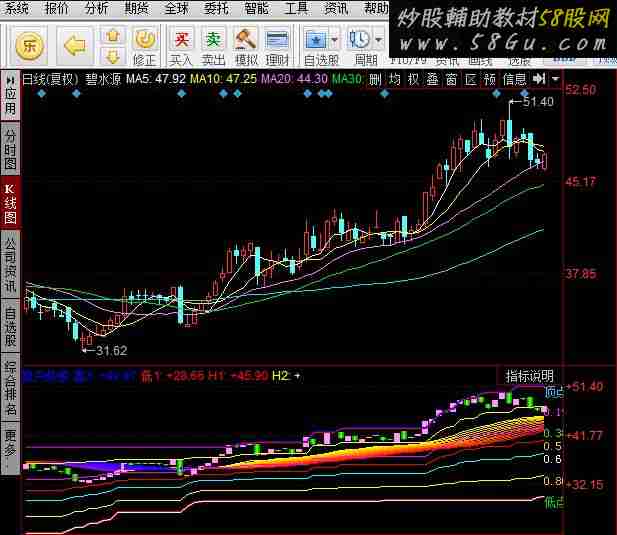This screenshot has height=535, width=617.
Task: Open the 指标说明 indicator description
Action: (x=530, y=376)
